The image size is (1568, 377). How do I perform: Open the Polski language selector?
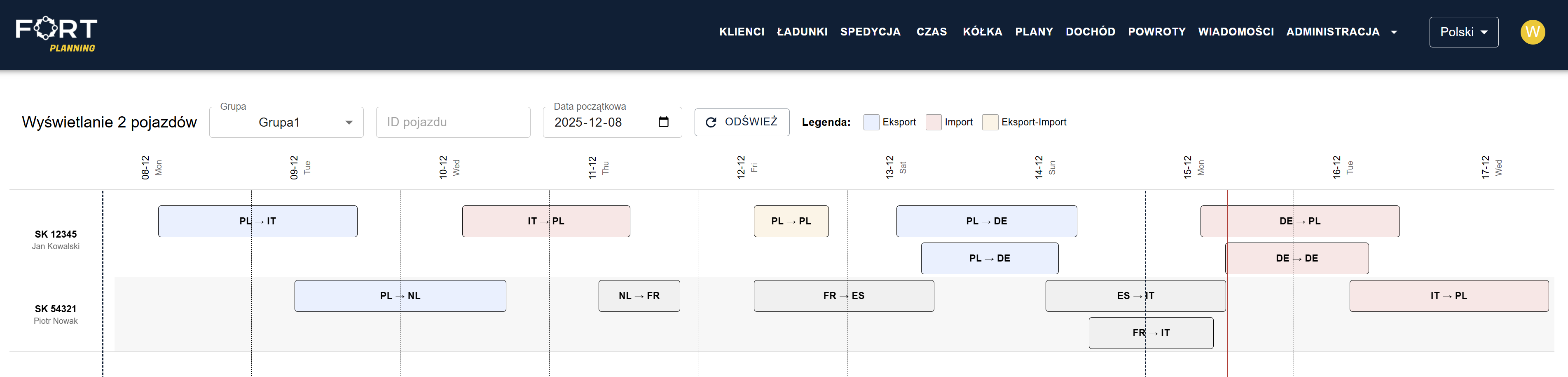[x=1463, y=32]
